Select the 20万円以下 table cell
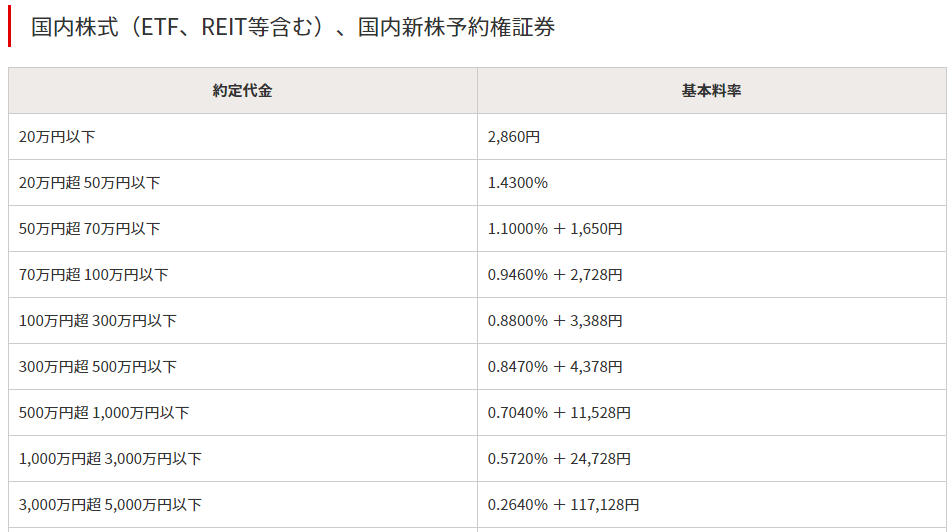The height and width of the screenshot is (532, 952). point(243,137)
